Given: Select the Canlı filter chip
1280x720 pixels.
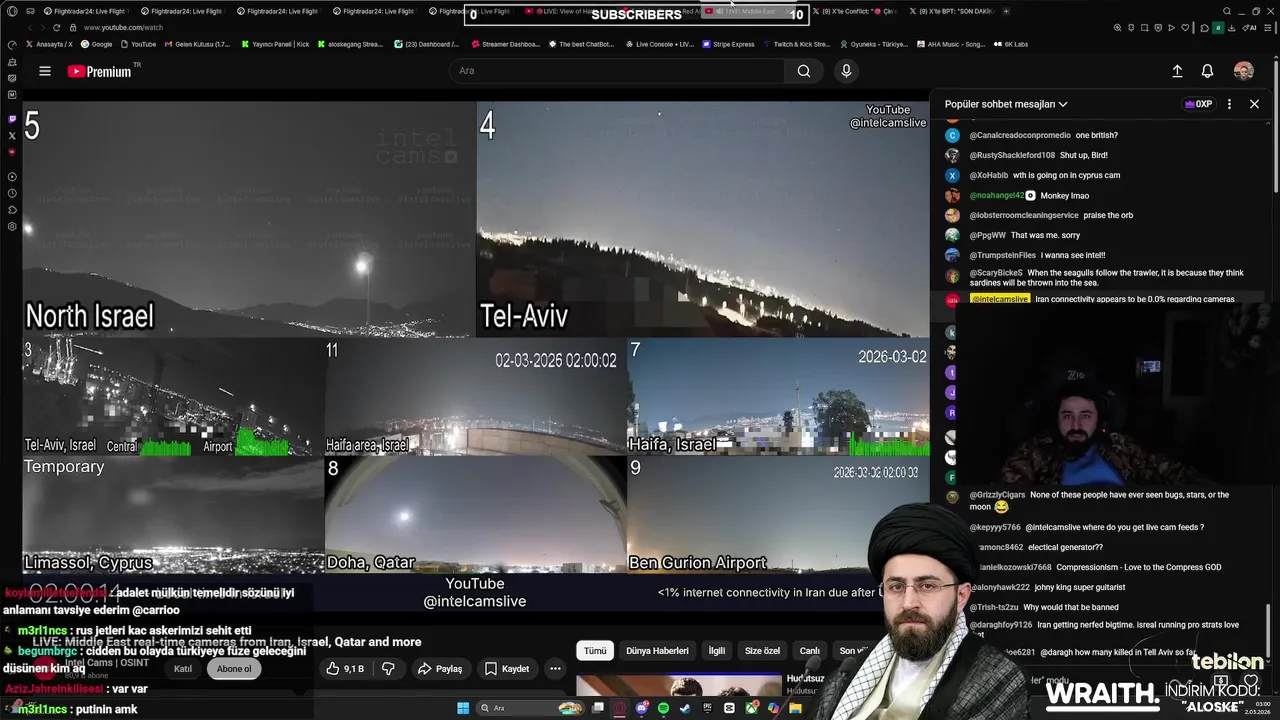Looking at the screenshot, I should pyautogui.click(x=810, y=650).
